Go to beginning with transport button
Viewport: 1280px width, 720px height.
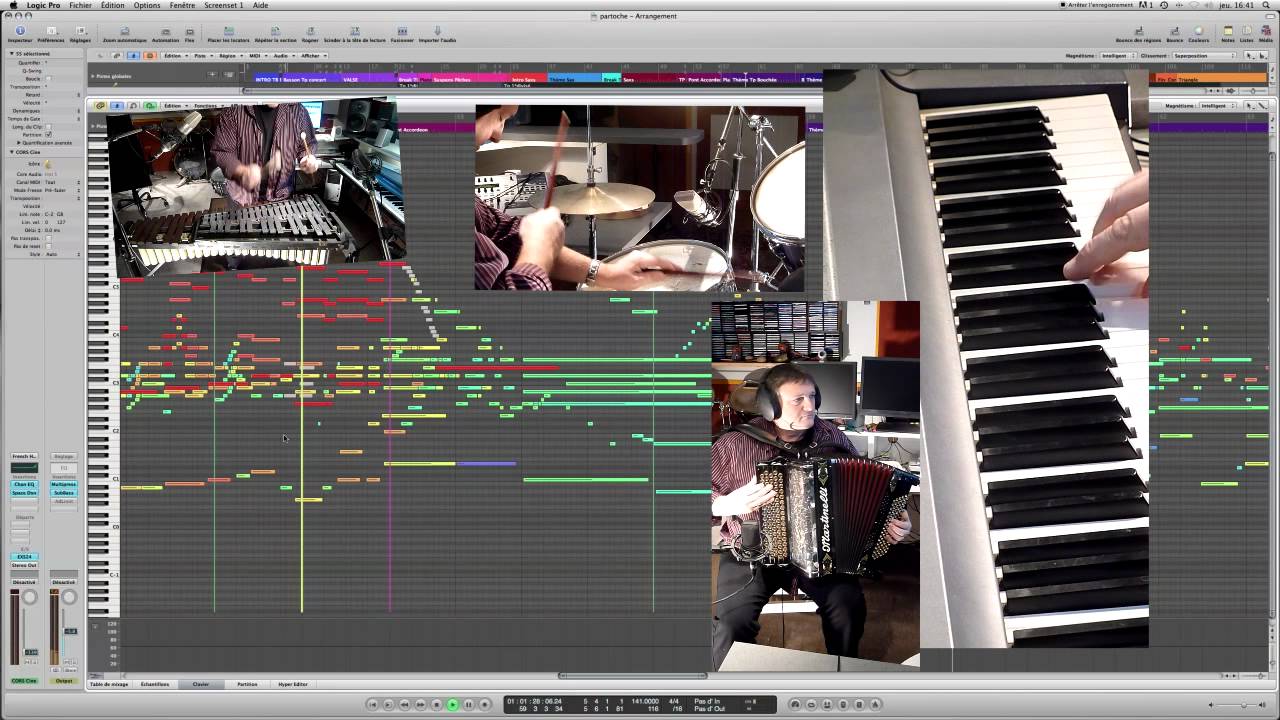coord(373,704)
